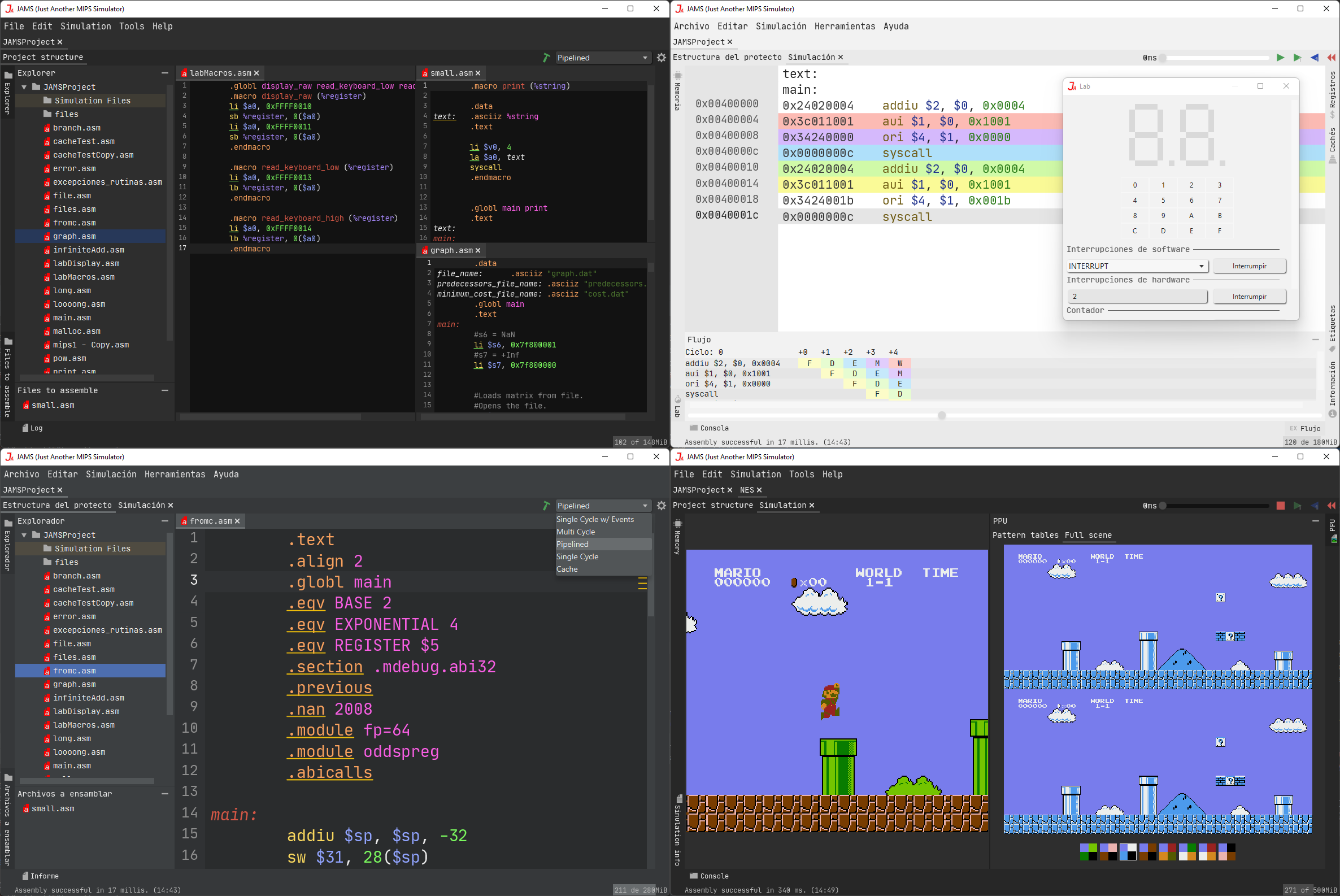
Task: Open the Memoria sidebar chip icon
Action: 678,76
